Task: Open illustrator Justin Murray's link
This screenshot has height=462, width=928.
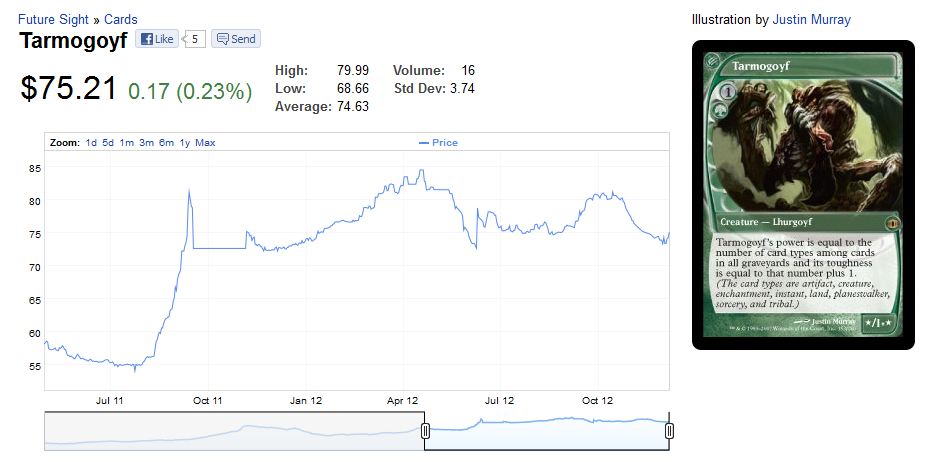Action: point(811,19)
